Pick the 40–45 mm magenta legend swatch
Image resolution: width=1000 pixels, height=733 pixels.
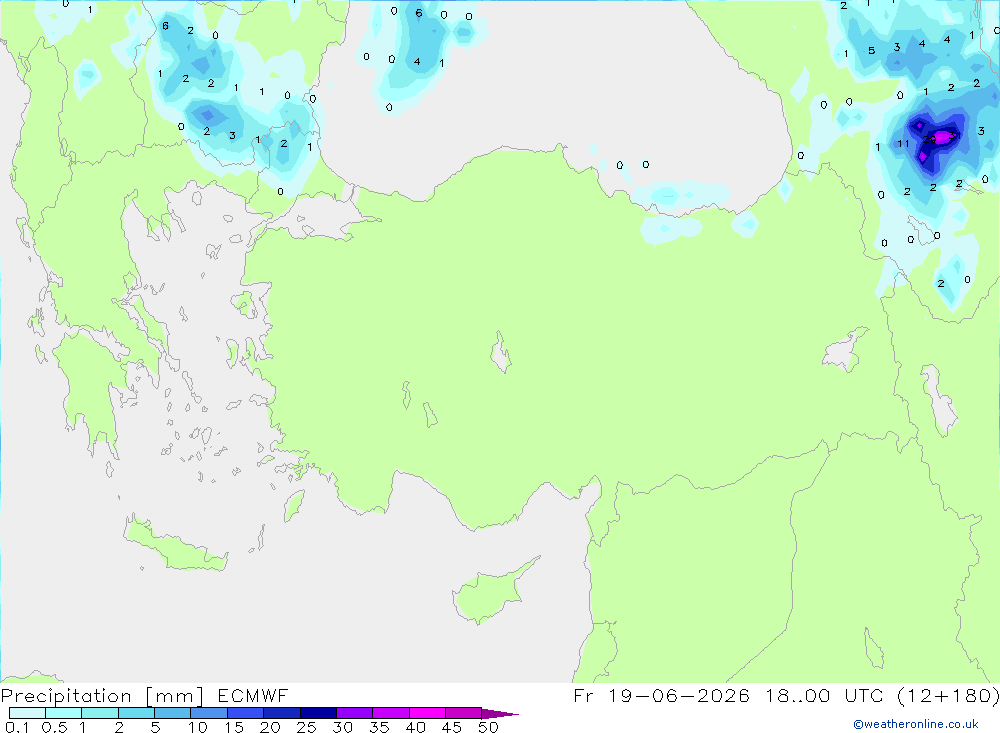click(427, 713)
